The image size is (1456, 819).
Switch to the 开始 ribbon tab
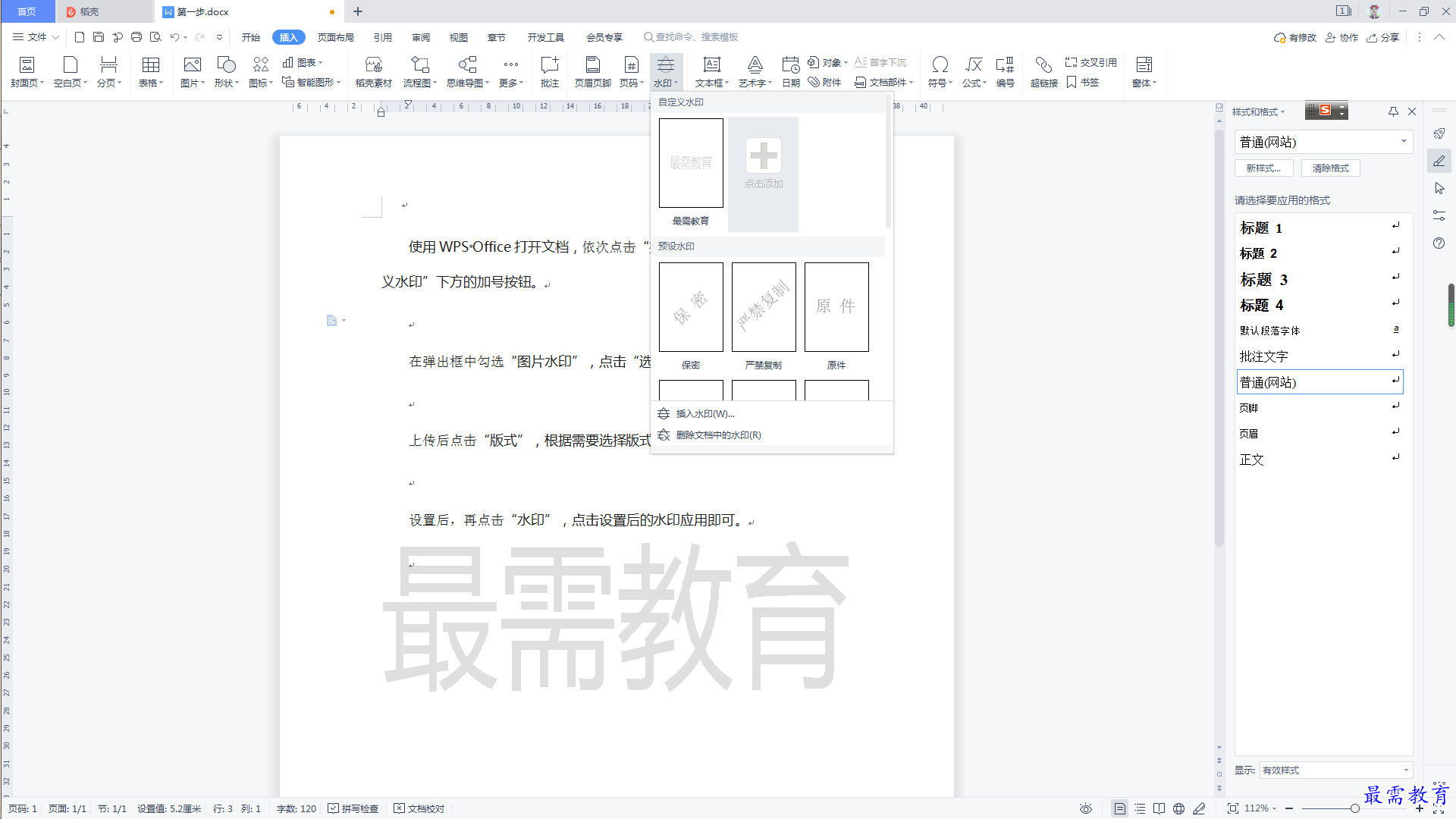(x=251, y=37)
